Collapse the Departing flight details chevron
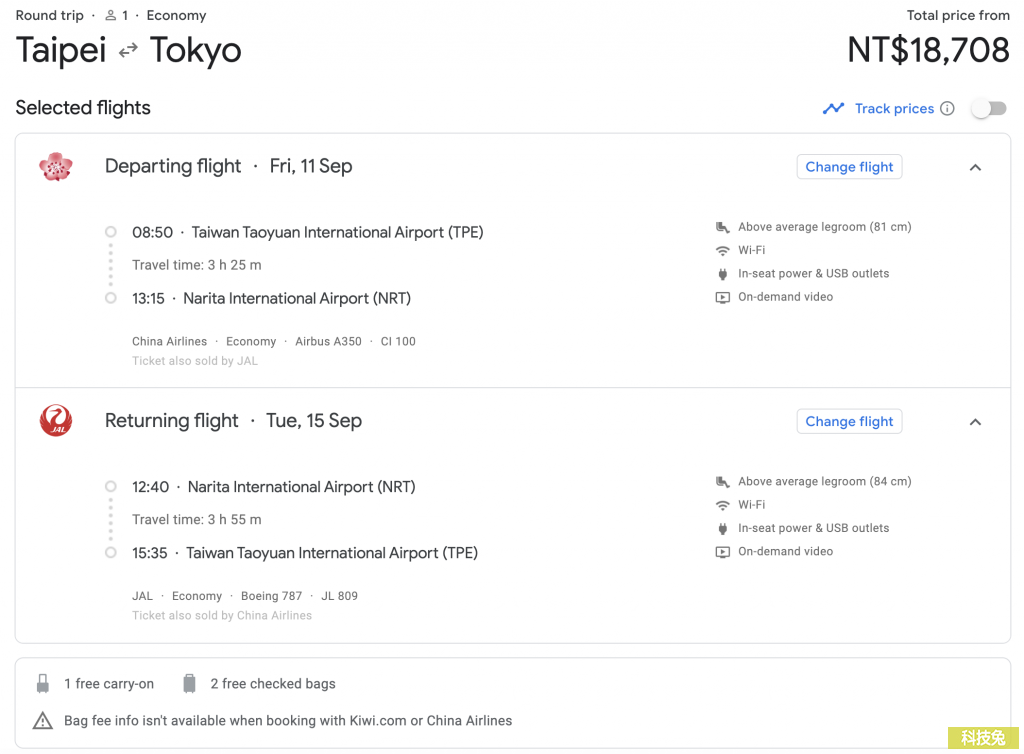Image resolution: width=1024 pixels, height=754 pixels. point(975,167)
